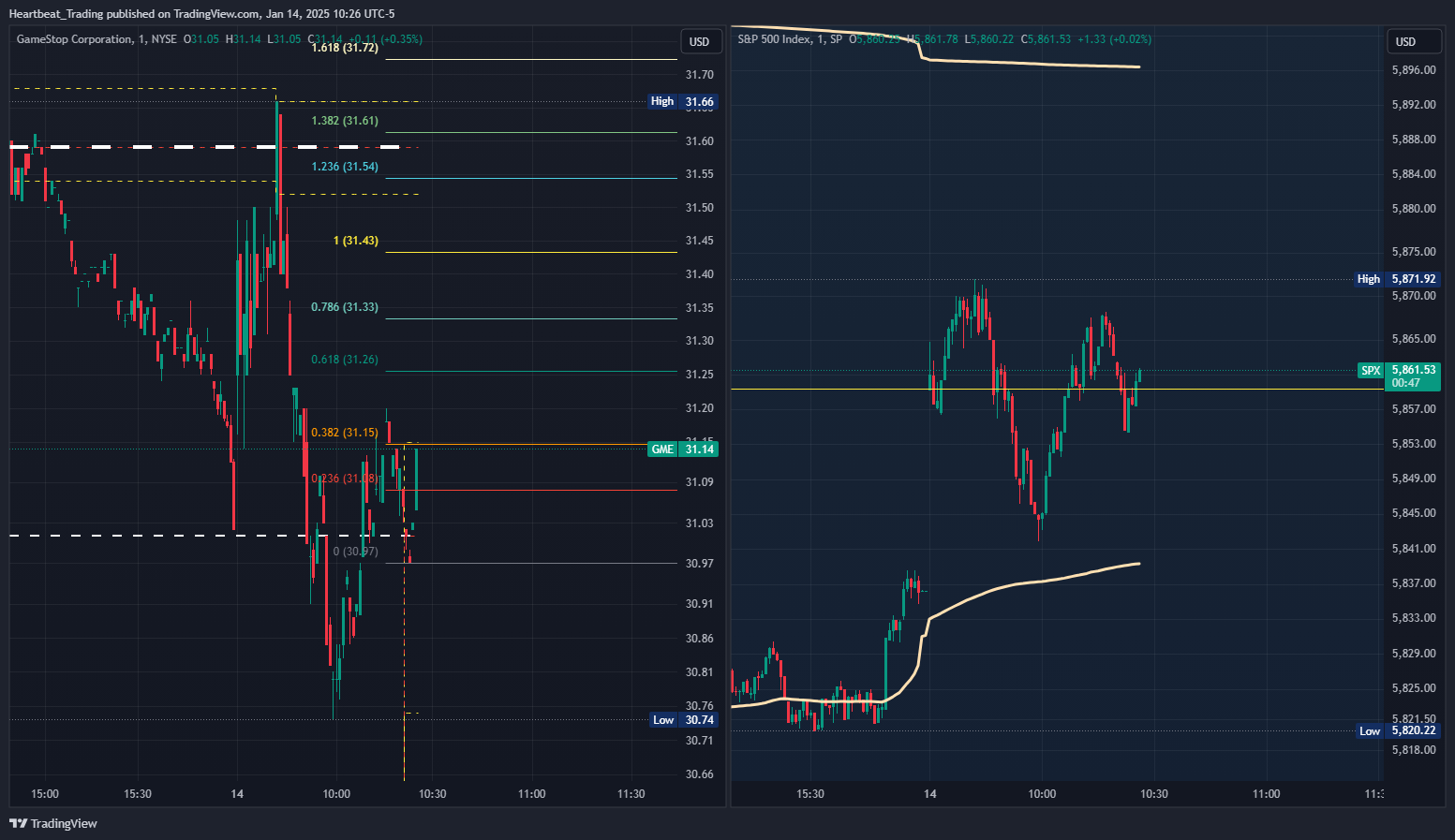Click 31.40 on the GameStop price axis
The height and width of the screenshot is (840, 1455).
point(700,274)
